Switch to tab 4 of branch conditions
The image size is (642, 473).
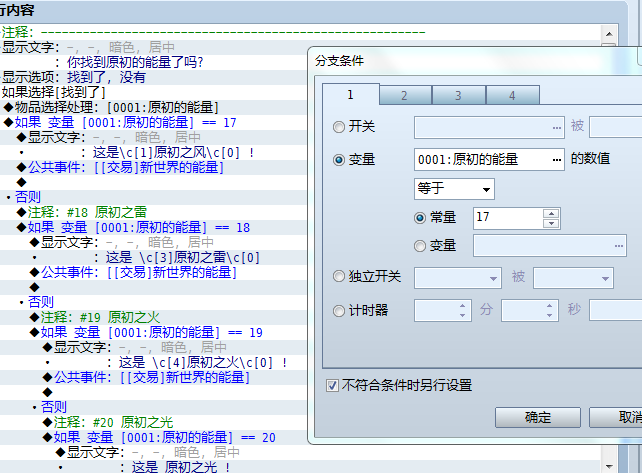[x=512, y=95]
